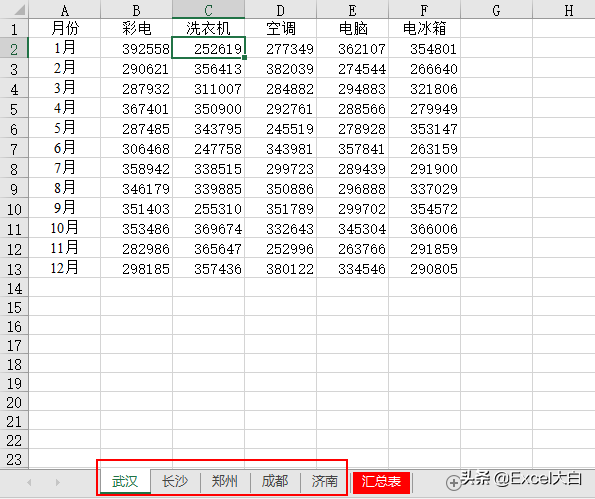Select cell containing 392558

[137, 48]
